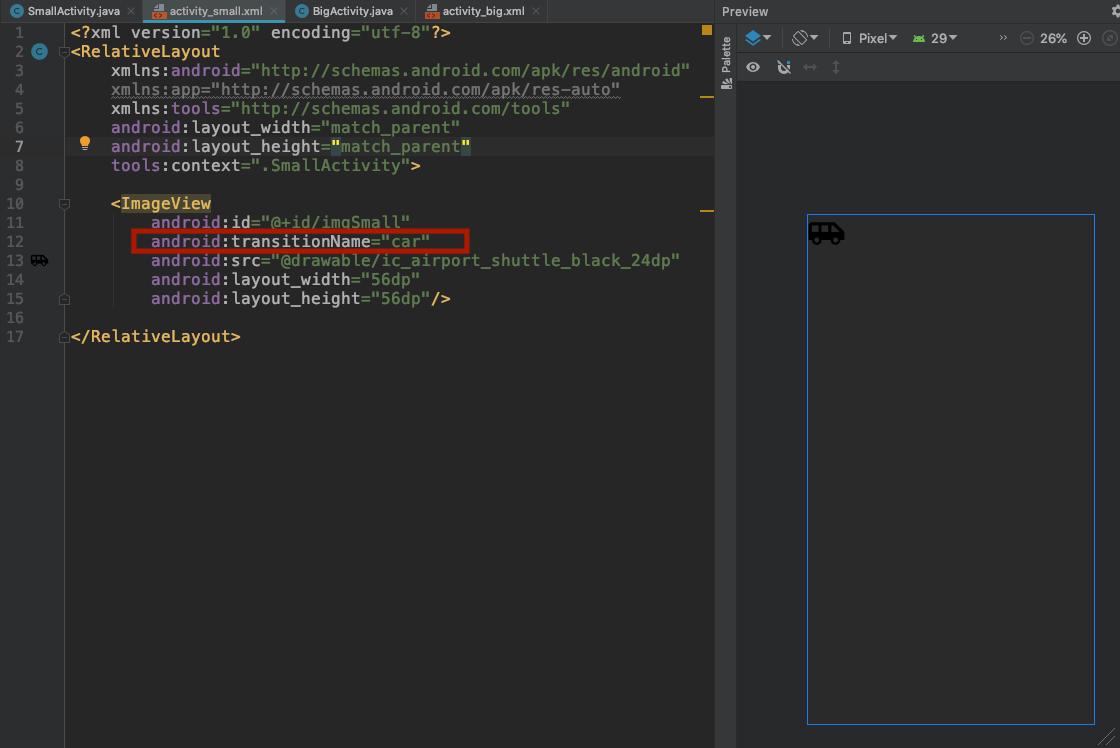Expand the hidden toolbar items chevron

click(1003, 38)
